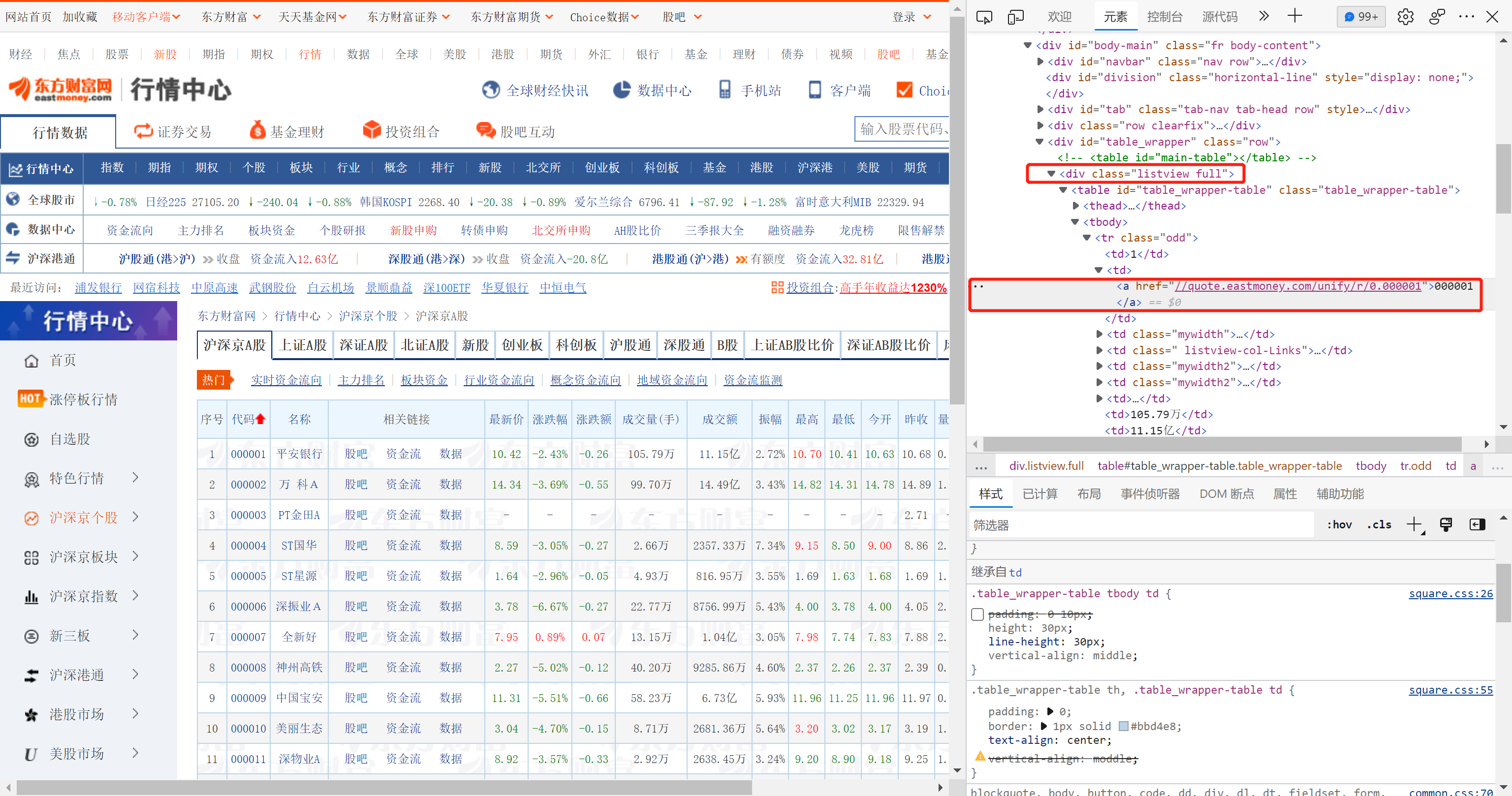Click the webpage vertical scrollbar thumb
The height and width of the screenshot is (796, 1512).
tap(957, 211)
